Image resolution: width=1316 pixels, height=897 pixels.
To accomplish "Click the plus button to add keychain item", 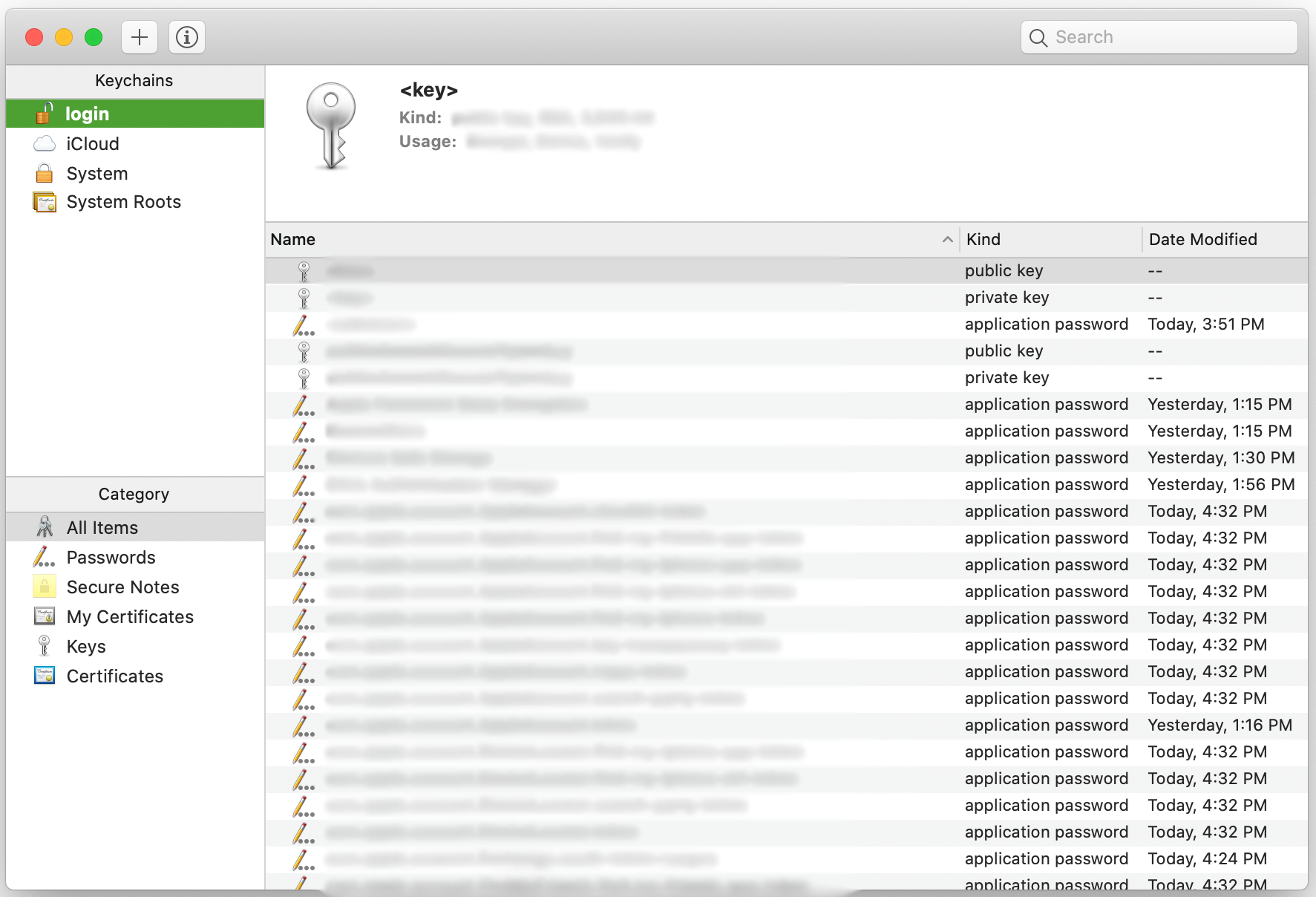I will coord(140,37).
